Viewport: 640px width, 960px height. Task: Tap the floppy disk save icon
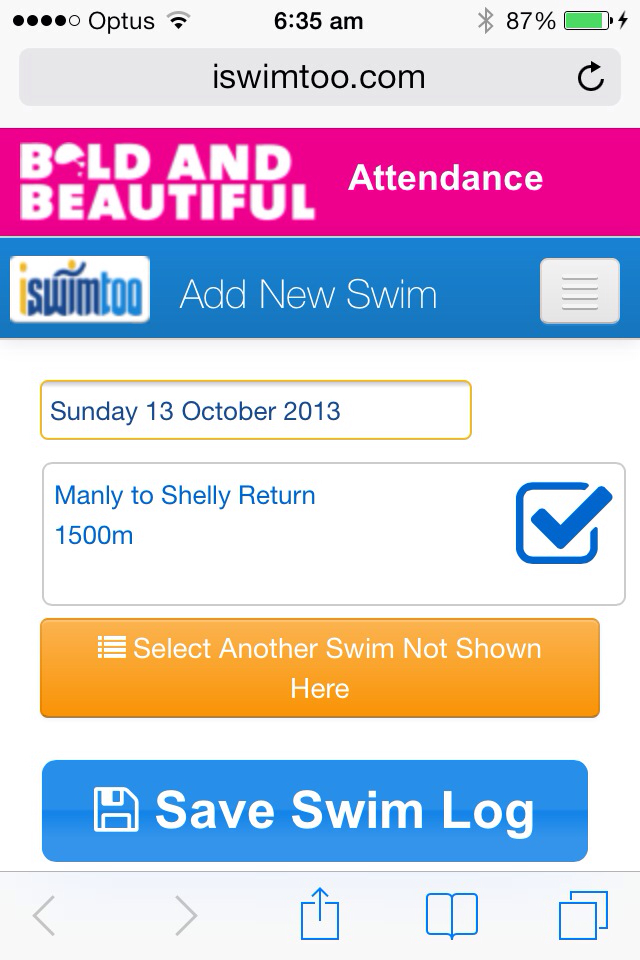[116, 809]
